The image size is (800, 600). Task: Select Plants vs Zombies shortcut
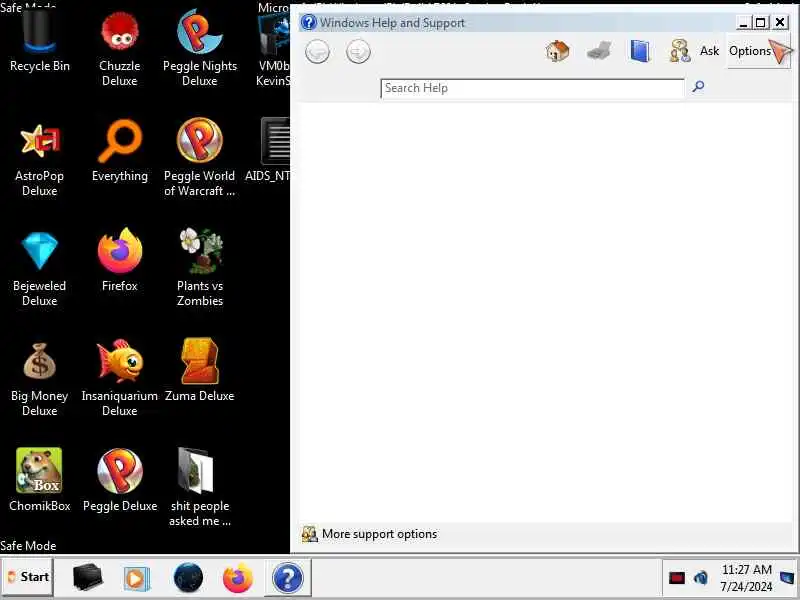199,267
